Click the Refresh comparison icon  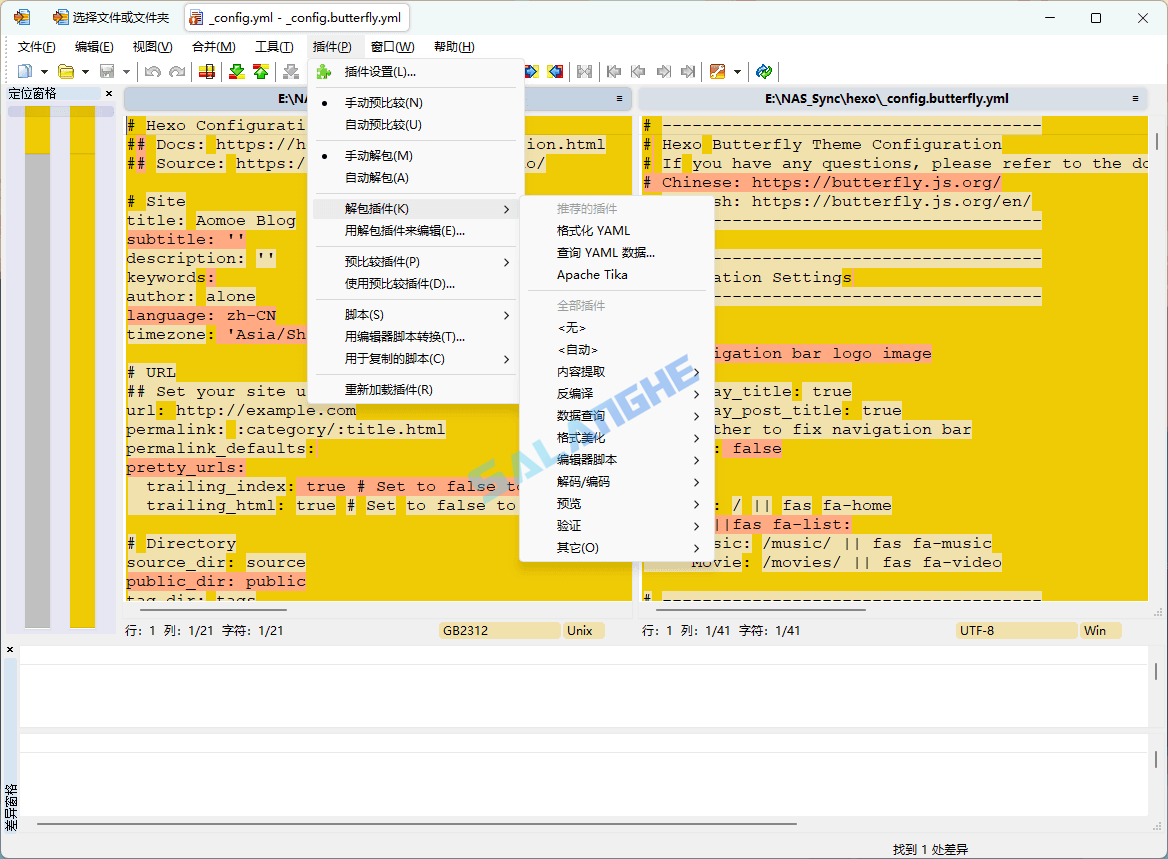click(x=764, y=71)
